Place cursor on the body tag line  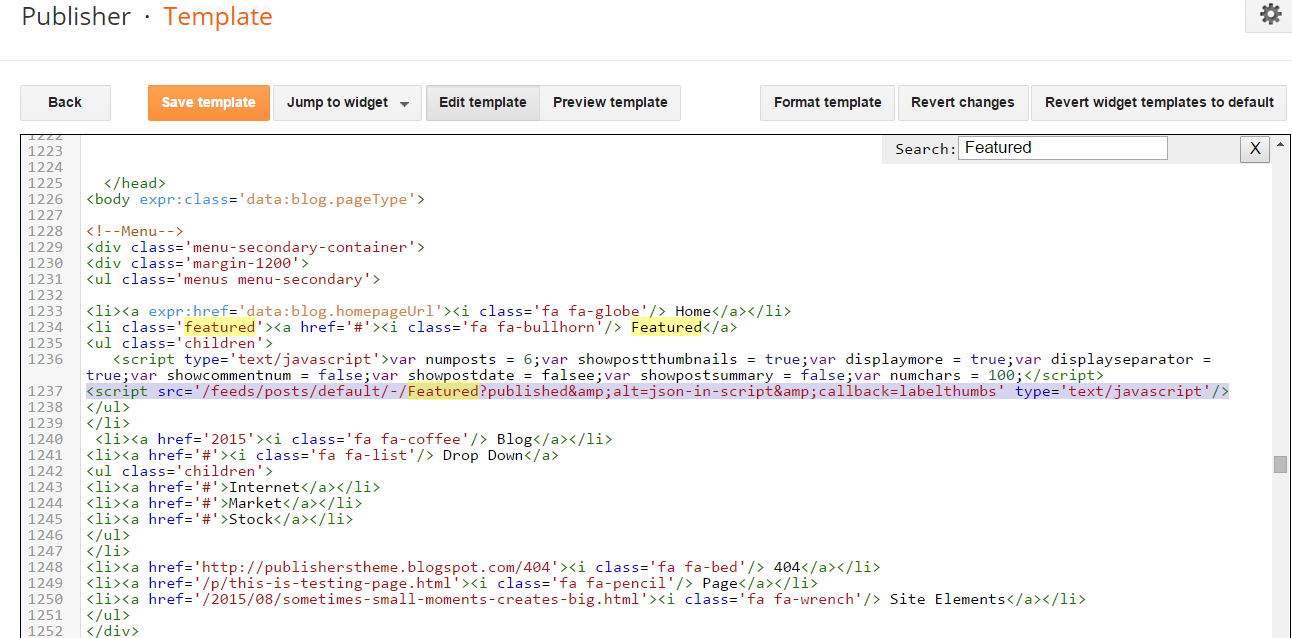[x=255, y=199]
